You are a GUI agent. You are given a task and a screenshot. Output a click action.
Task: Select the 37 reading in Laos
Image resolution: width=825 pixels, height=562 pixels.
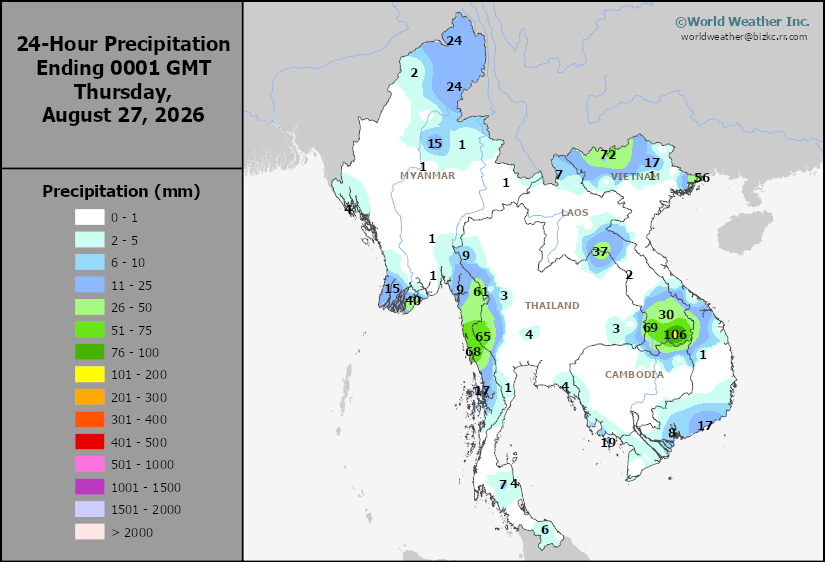click(600, 252)
